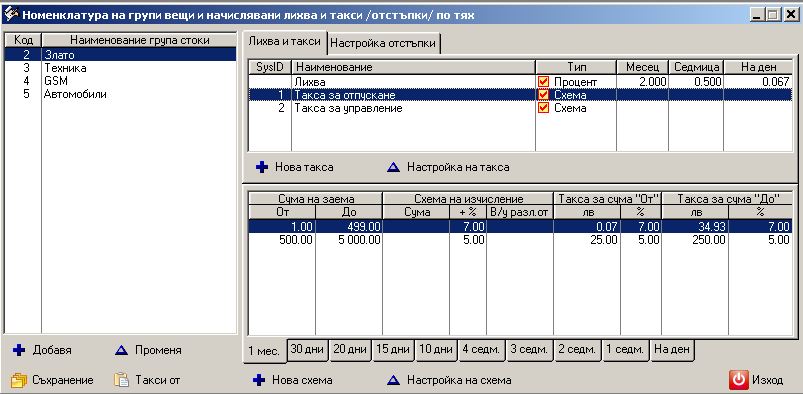The image size is (803, 394).
Task: Click the plus icon beside Нова схема
Action: [259, 380]
